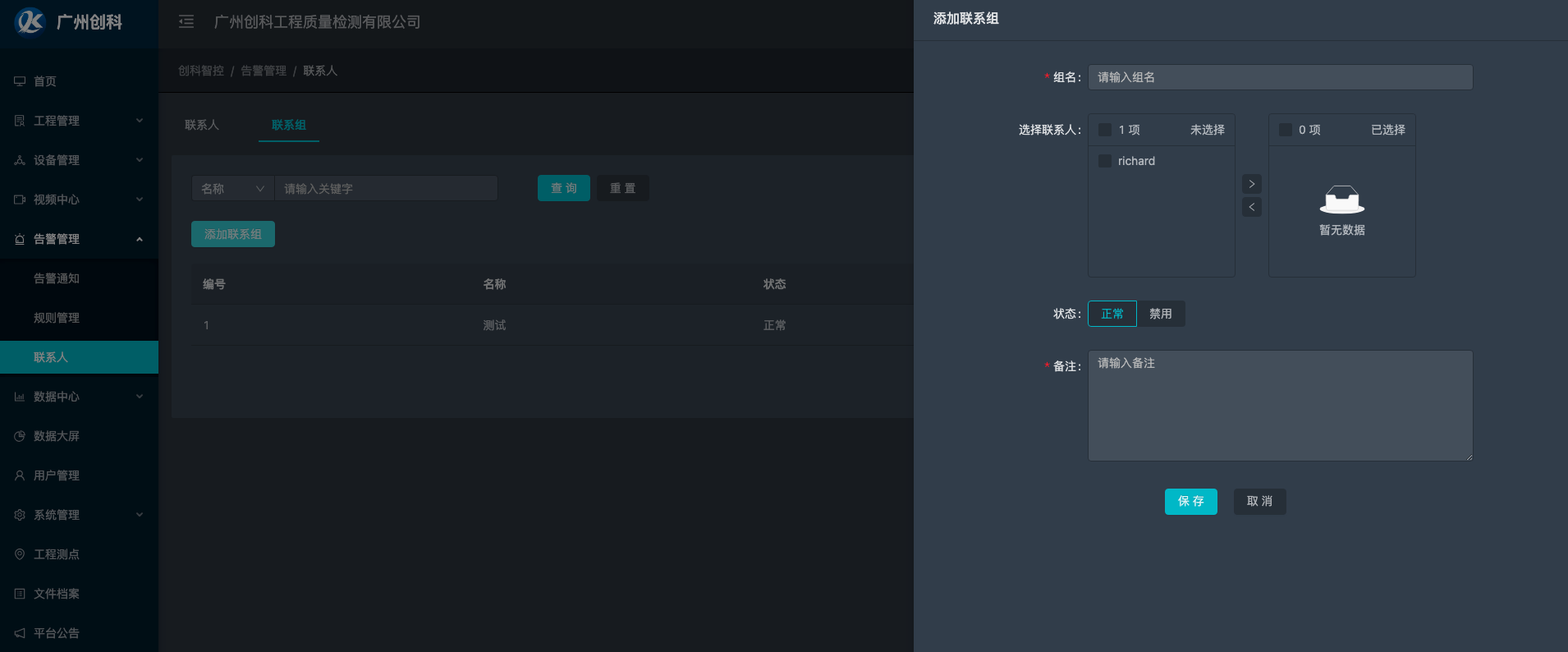1568x652 pixels.
Task: Expand the 设备管理 menu chevron
Action: [140, 160]
